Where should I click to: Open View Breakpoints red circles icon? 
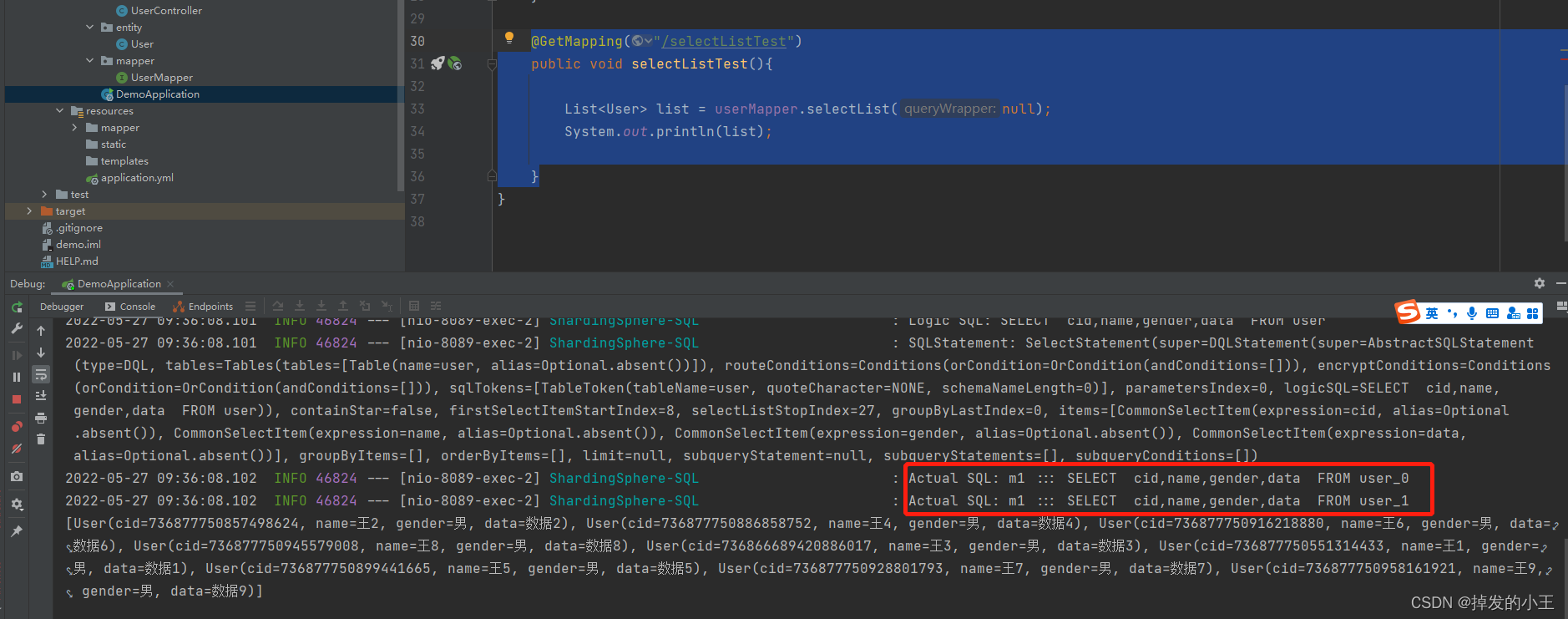pyautogui.click(x=17, y=427)
